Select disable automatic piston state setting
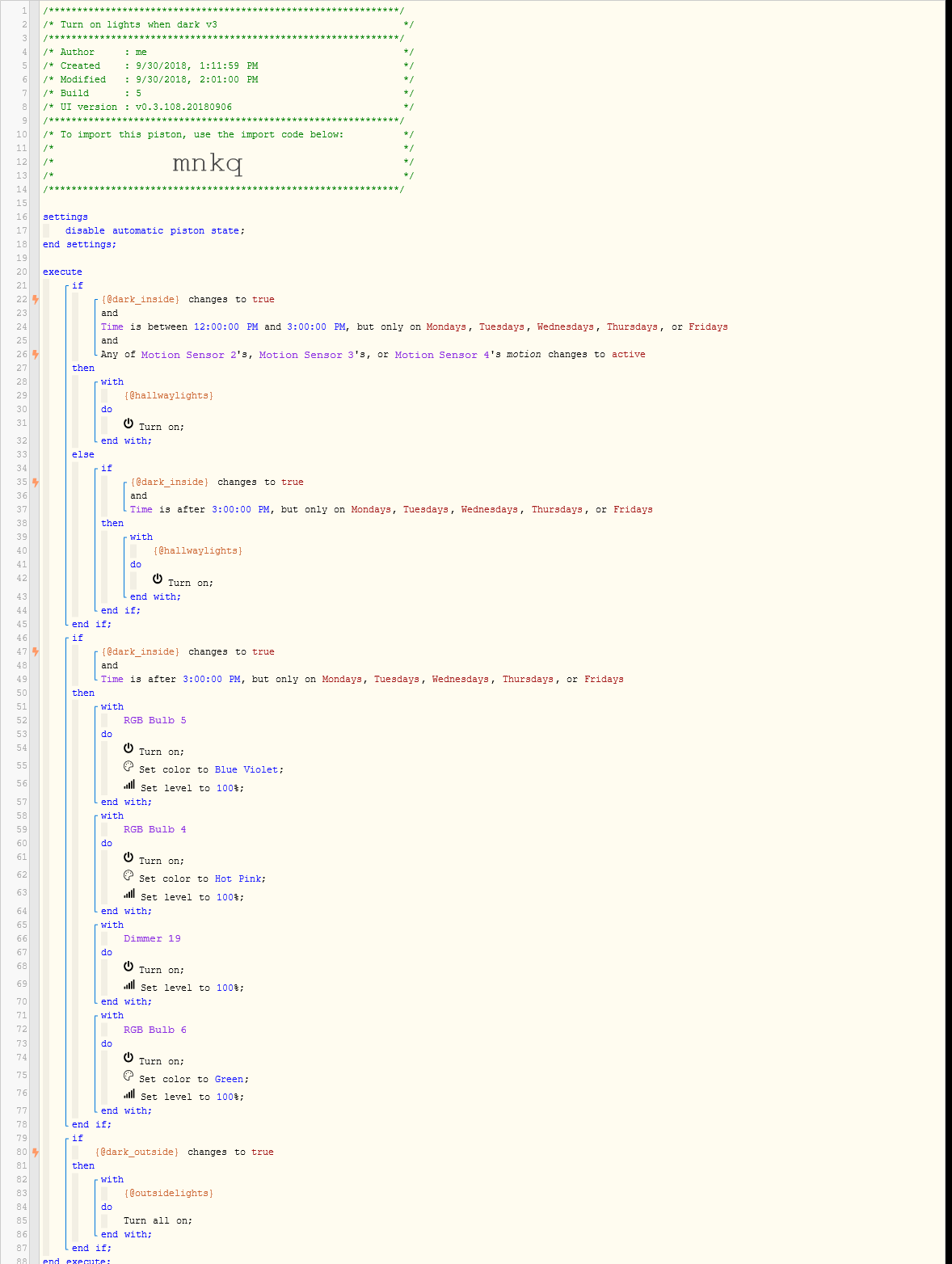Image resolution: width=952 pixels, height=1264 pixels. click(154, 230)
